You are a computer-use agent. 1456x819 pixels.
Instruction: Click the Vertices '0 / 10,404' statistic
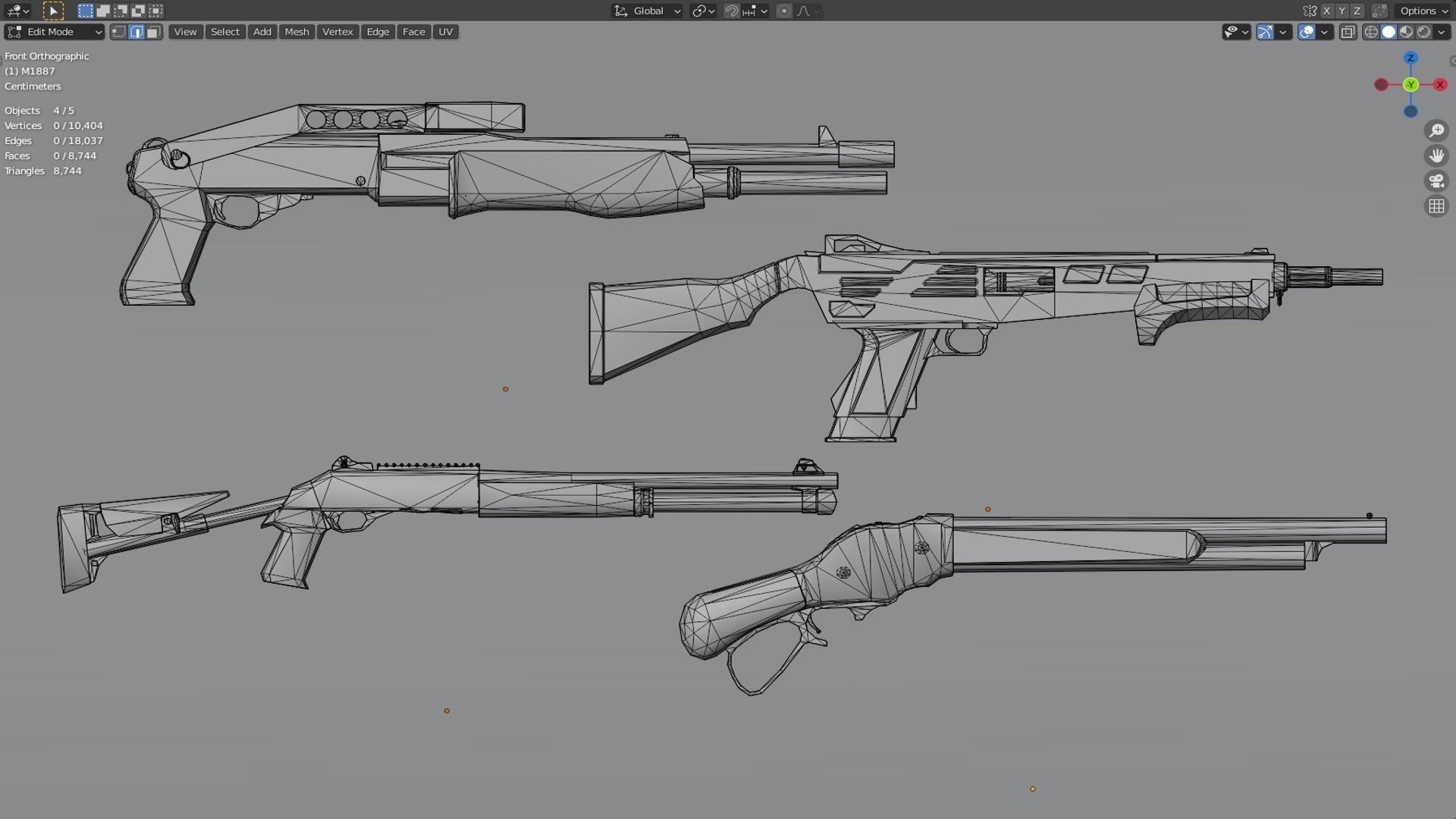[x=78, y=126]
